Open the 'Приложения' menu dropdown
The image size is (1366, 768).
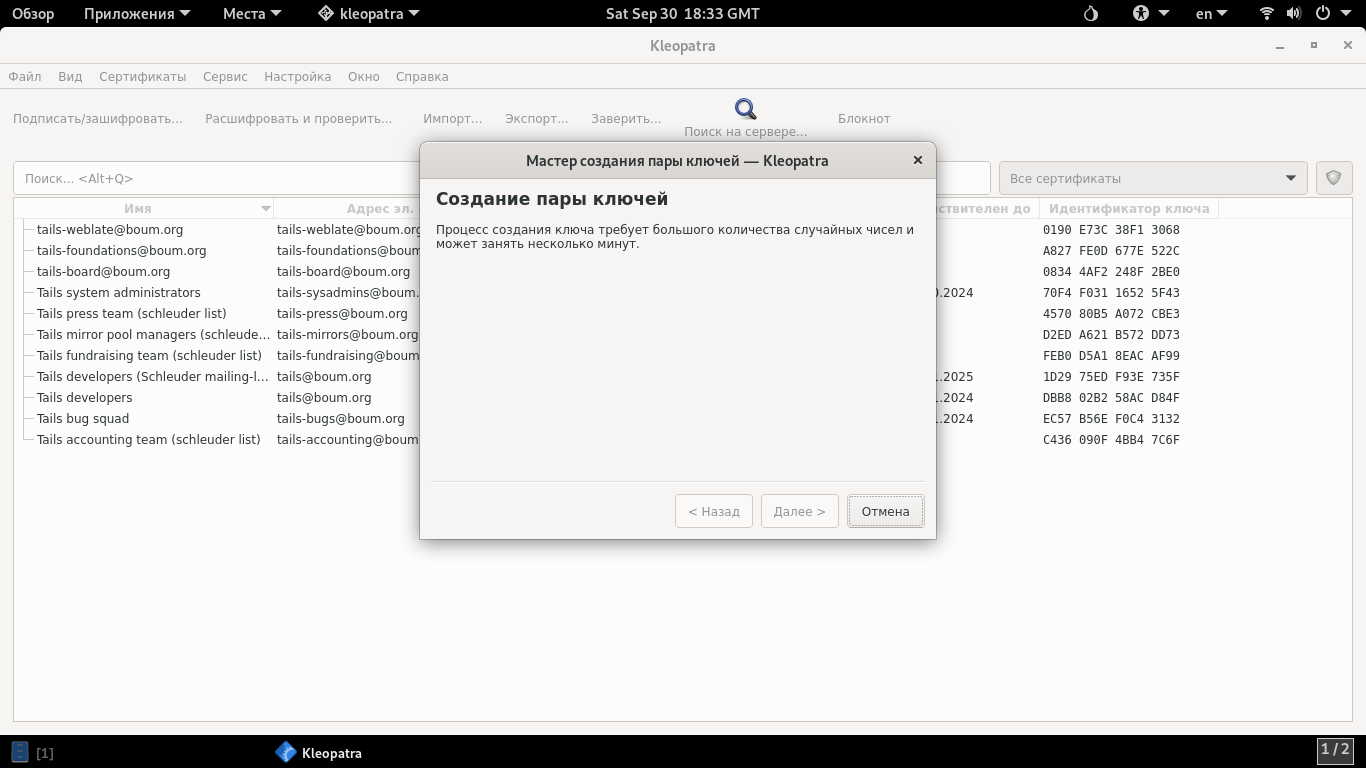point(136,14)
